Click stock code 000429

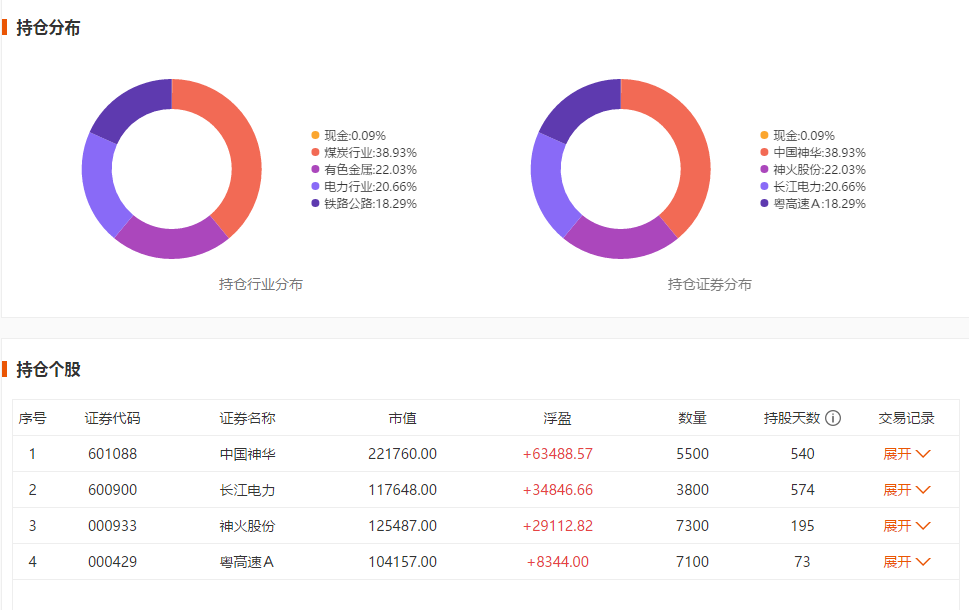[112, 562]
